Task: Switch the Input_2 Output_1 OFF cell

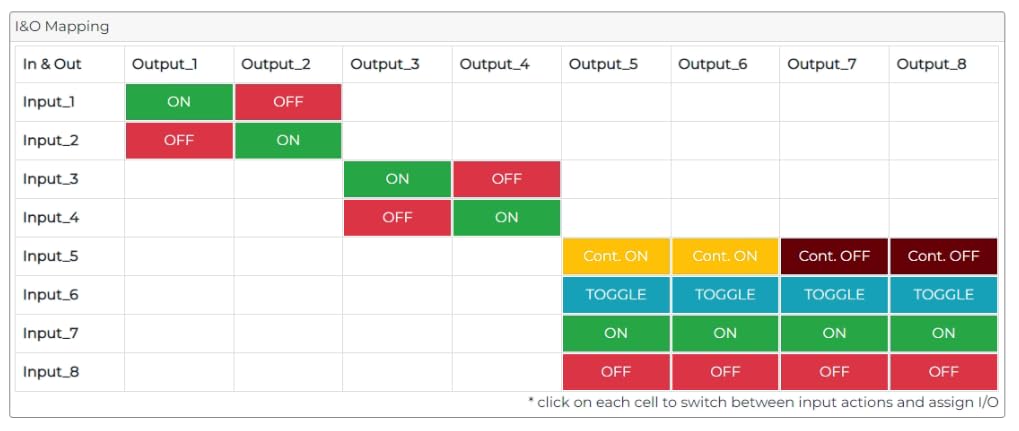Action: point(179,140)
